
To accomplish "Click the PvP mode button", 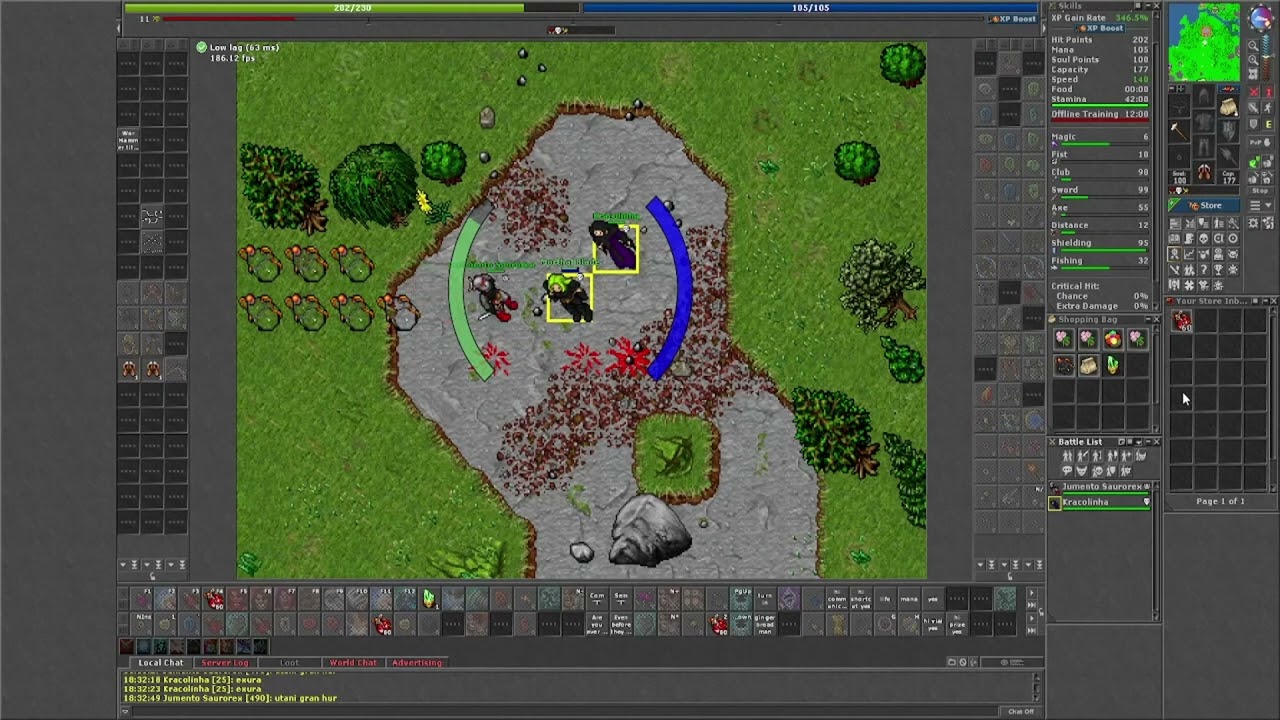I will pos(1261,142).
